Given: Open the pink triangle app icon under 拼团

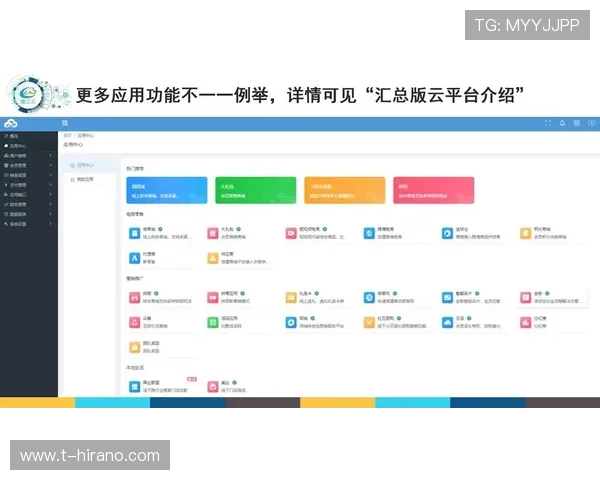Looking at the screenshot, I should [134, 322].
